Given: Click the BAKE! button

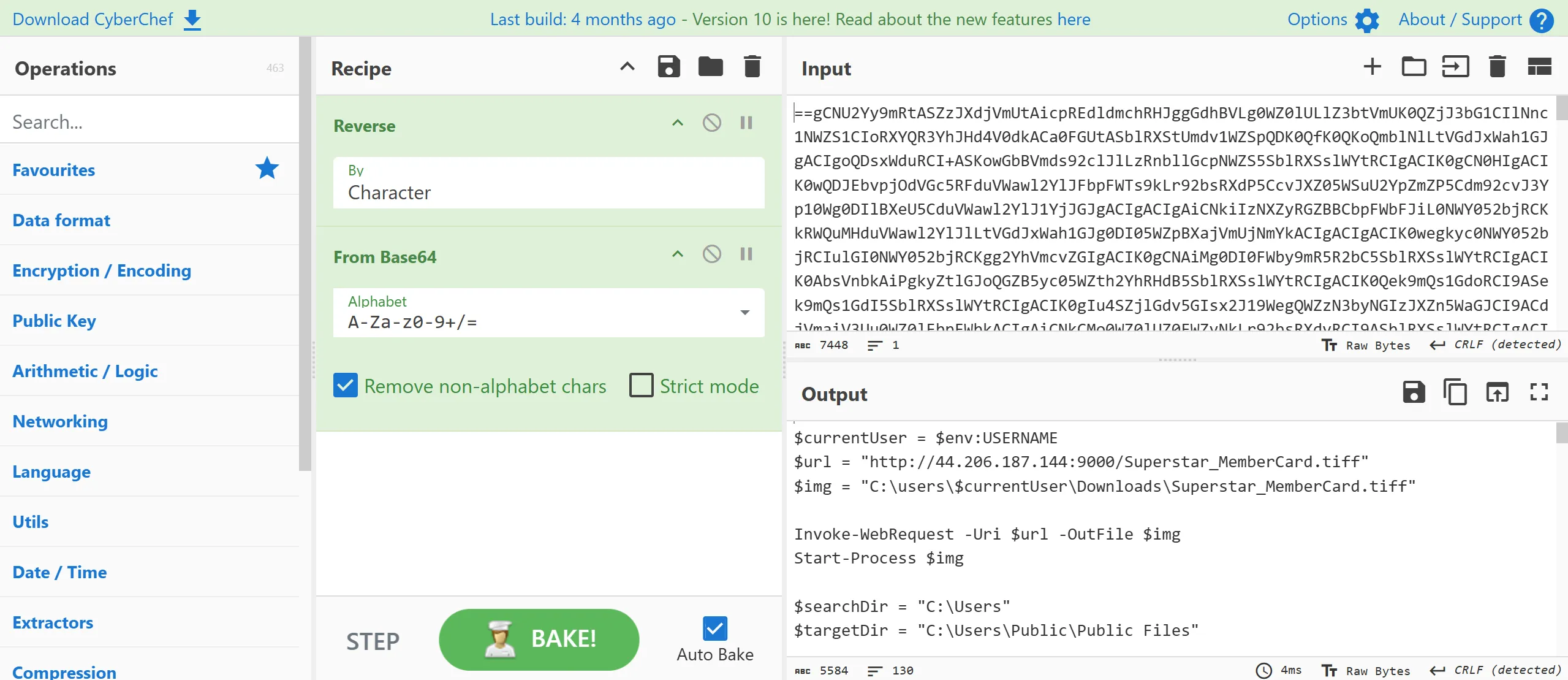Looking at the screenshot, I should click(539, 639).
